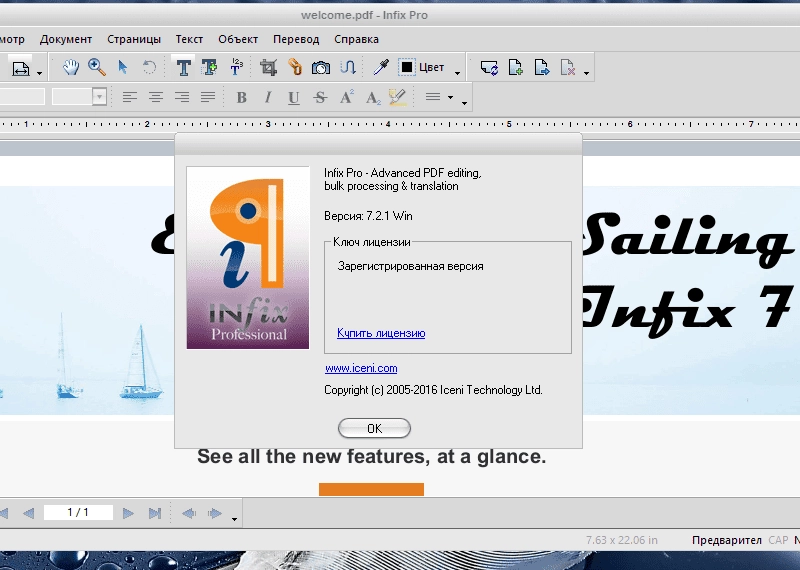
Task: Select the Text edit T tool
Action: click(183, 67)
